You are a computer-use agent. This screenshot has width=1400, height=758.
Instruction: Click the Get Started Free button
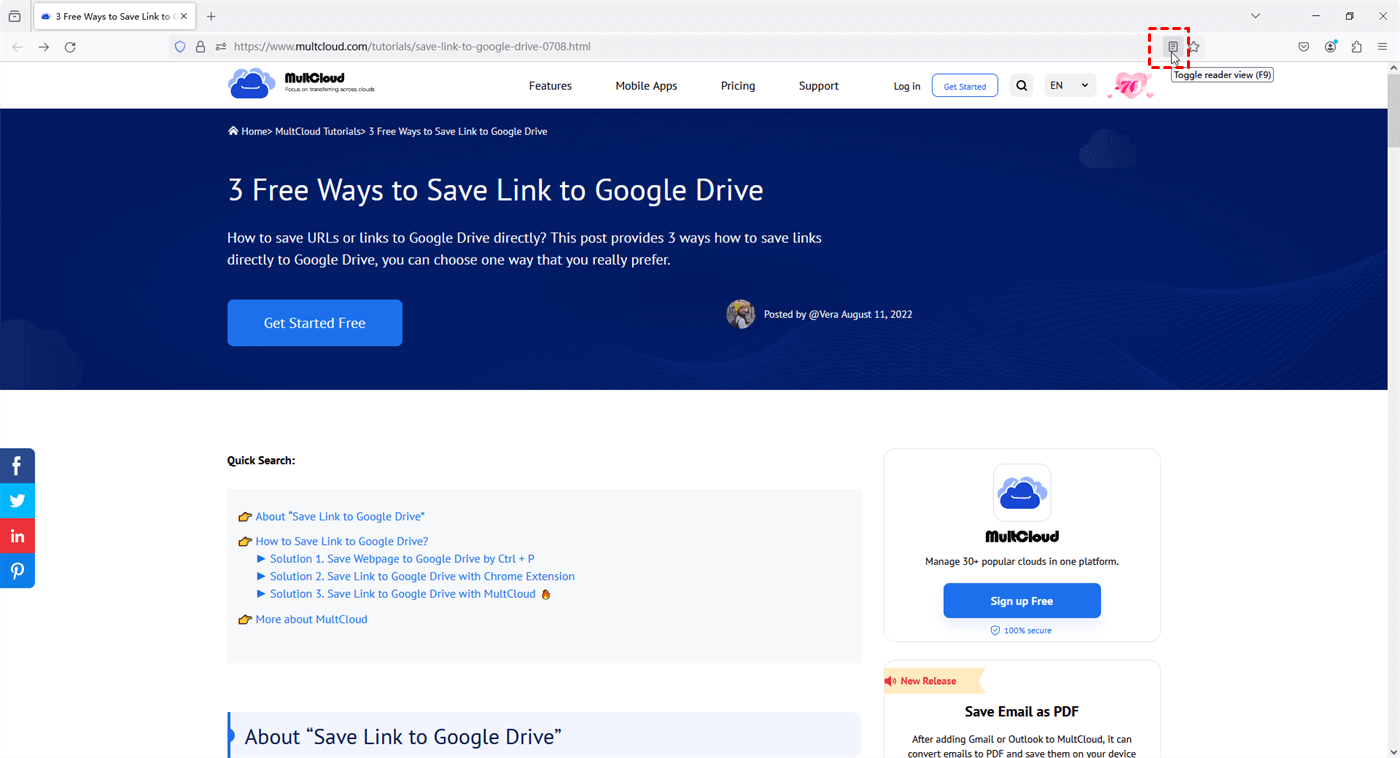pyautogui.click(x=315, y=323)
